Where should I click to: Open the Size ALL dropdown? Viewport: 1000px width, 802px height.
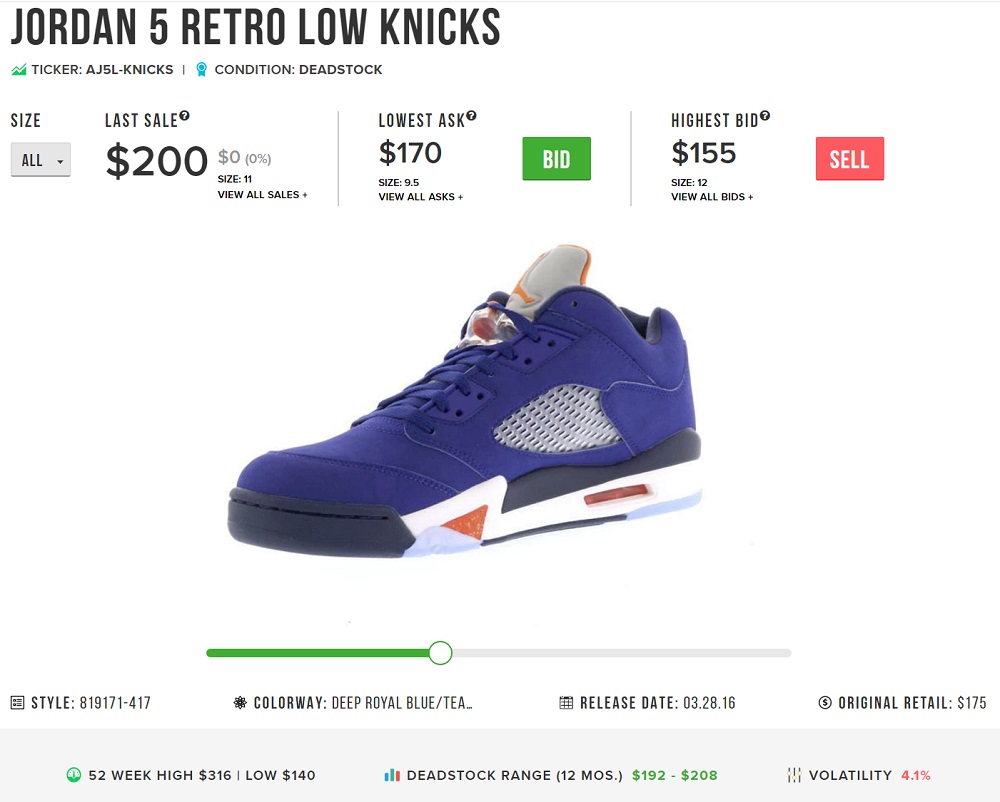click(40, 160)
